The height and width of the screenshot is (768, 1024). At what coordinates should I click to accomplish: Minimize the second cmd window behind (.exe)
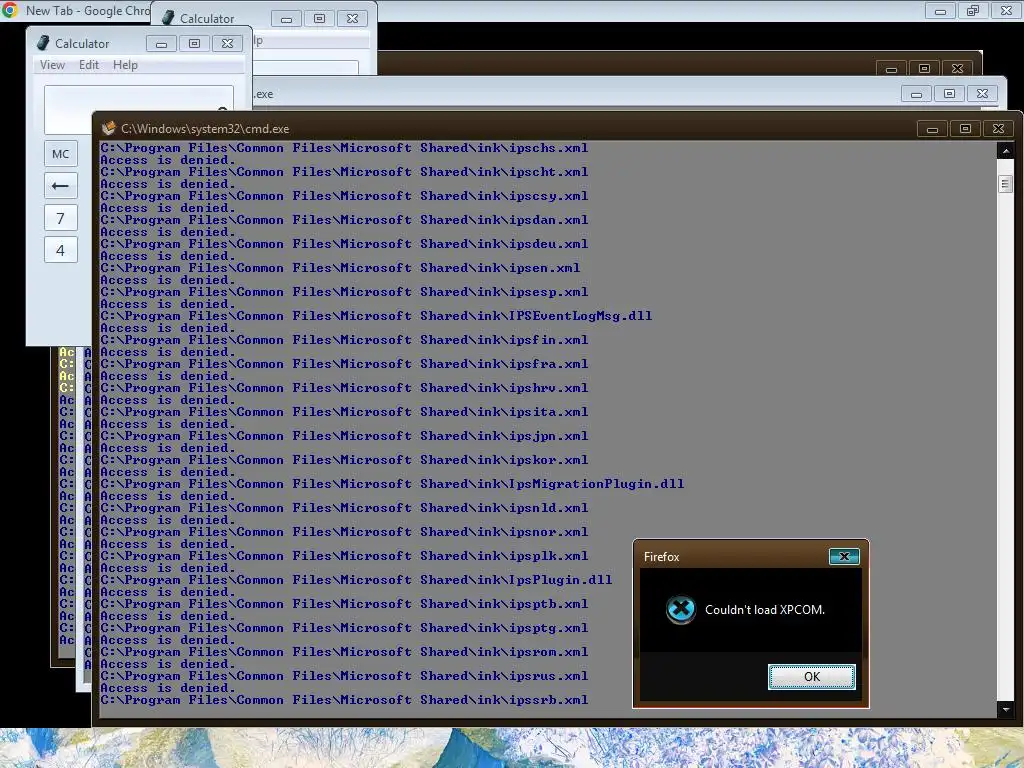click(916, 94)
